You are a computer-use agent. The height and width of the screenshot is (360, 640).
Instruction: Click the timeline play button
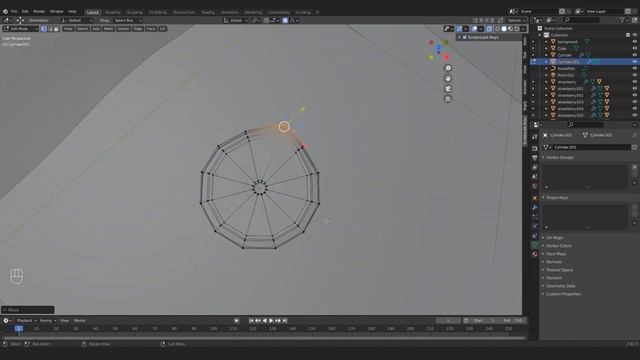tap(271, 321)
